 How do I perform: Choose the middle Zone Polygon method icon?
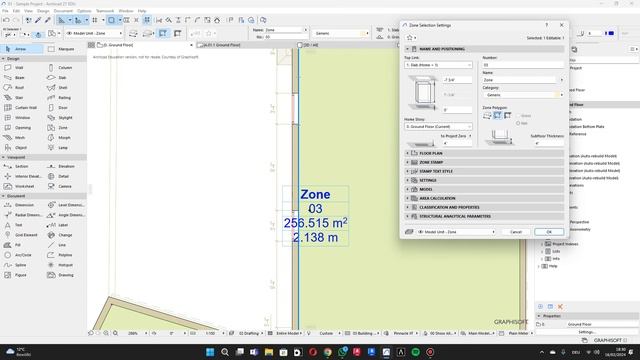497,116
